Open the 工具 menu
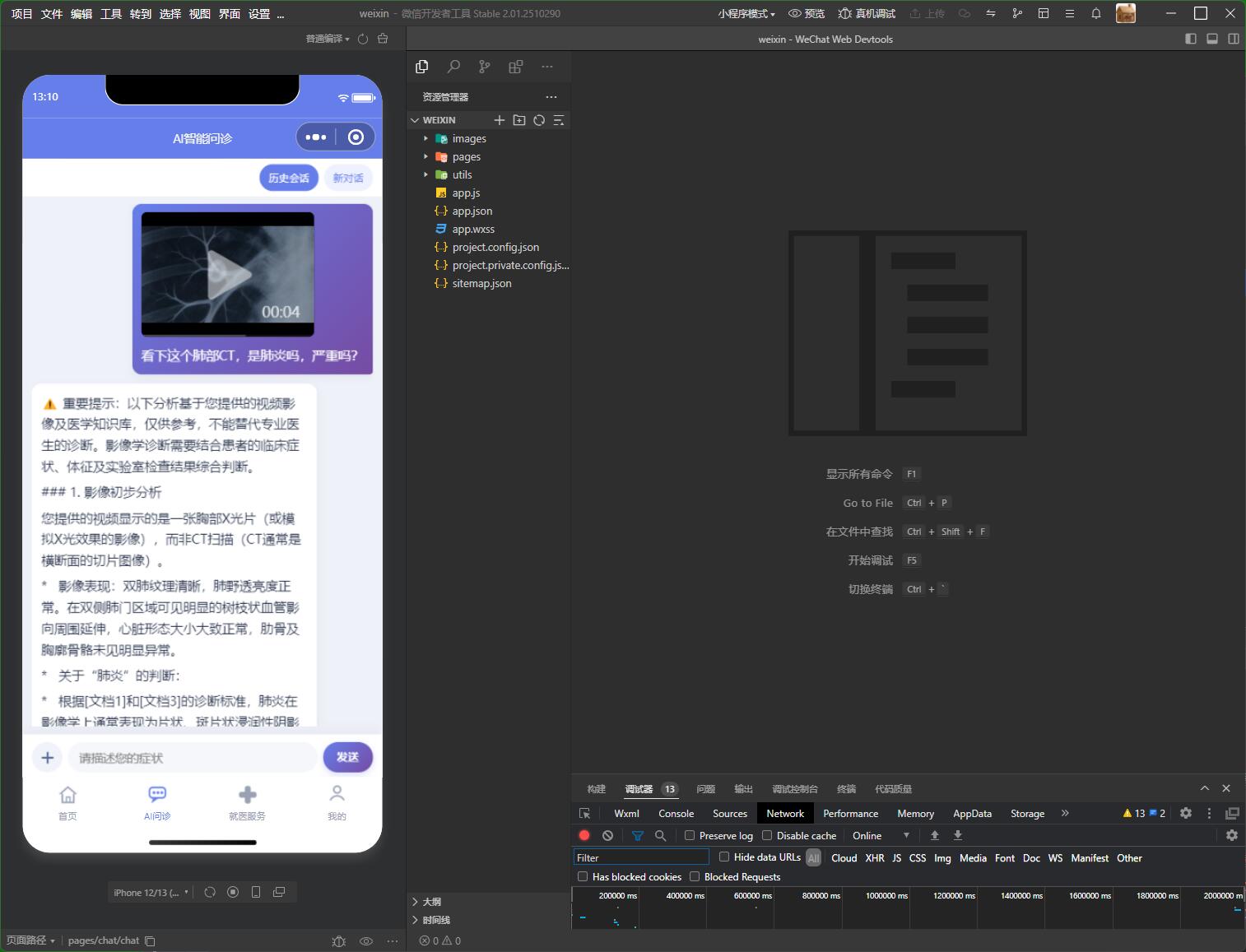 coord(111,13)
